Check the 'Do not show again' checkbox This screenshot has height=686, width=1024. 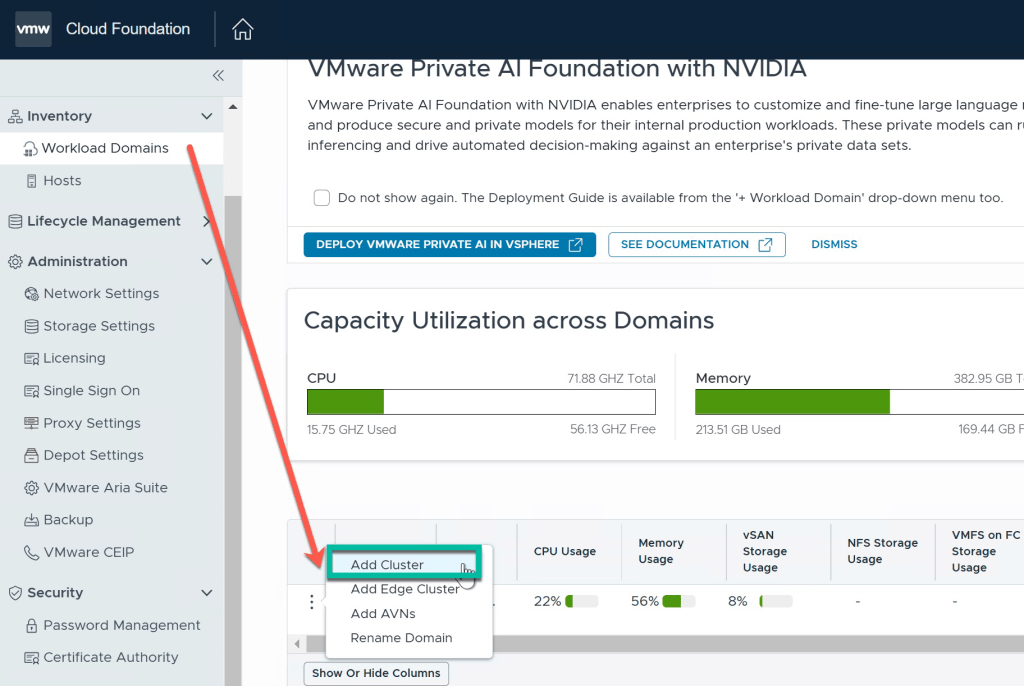pos(322,198)
